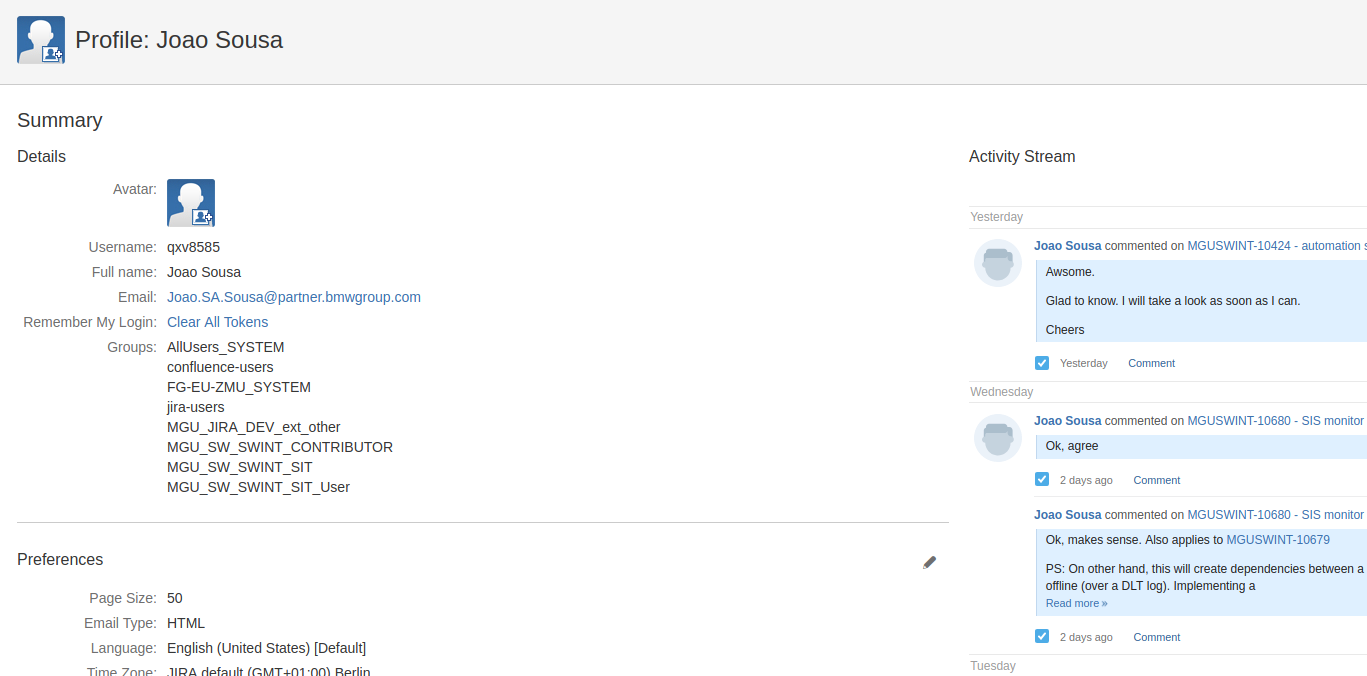1367x676 pixels.
Task: Click the Page Size value 50
Action: pos(175,598)
